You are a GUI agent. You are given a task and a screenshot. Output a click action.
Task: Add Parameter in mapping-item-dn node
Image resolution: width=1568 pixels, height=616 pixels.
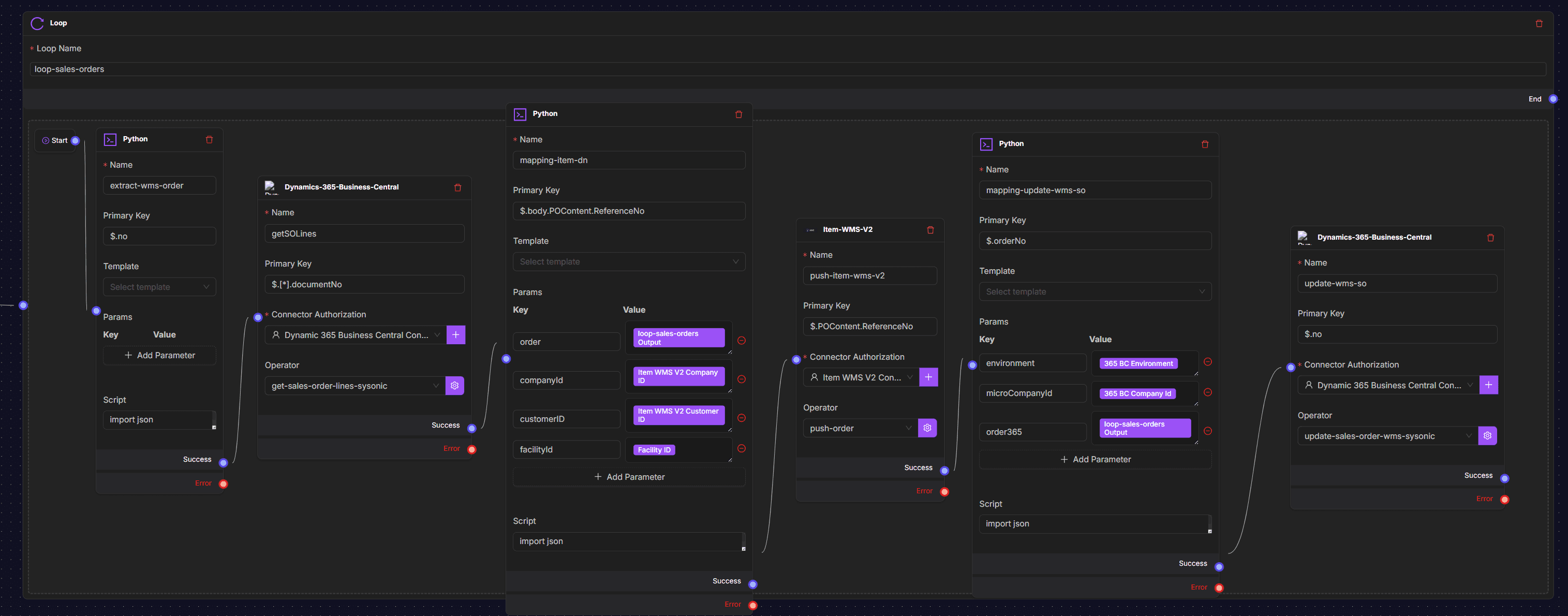tap(628, 477)
